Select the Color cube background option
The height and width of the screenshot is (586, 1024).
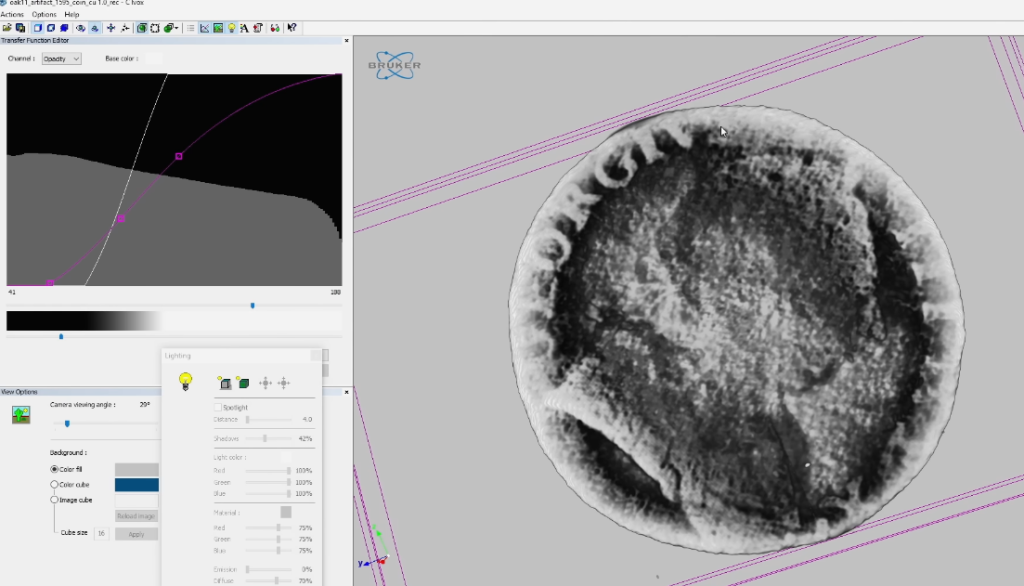(55, 484)
